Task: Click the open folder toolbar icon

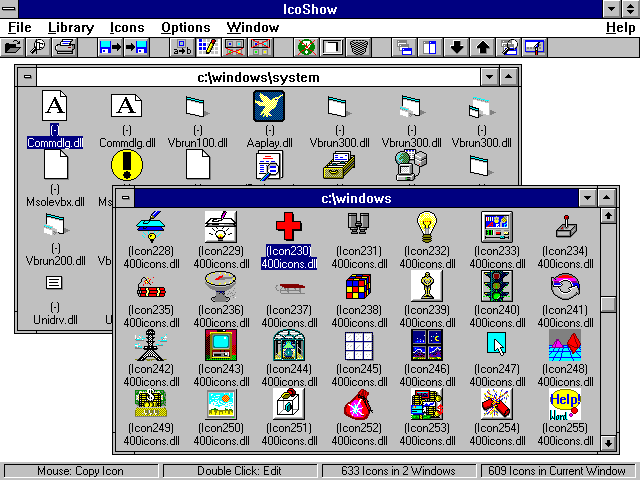Action: 13,46
